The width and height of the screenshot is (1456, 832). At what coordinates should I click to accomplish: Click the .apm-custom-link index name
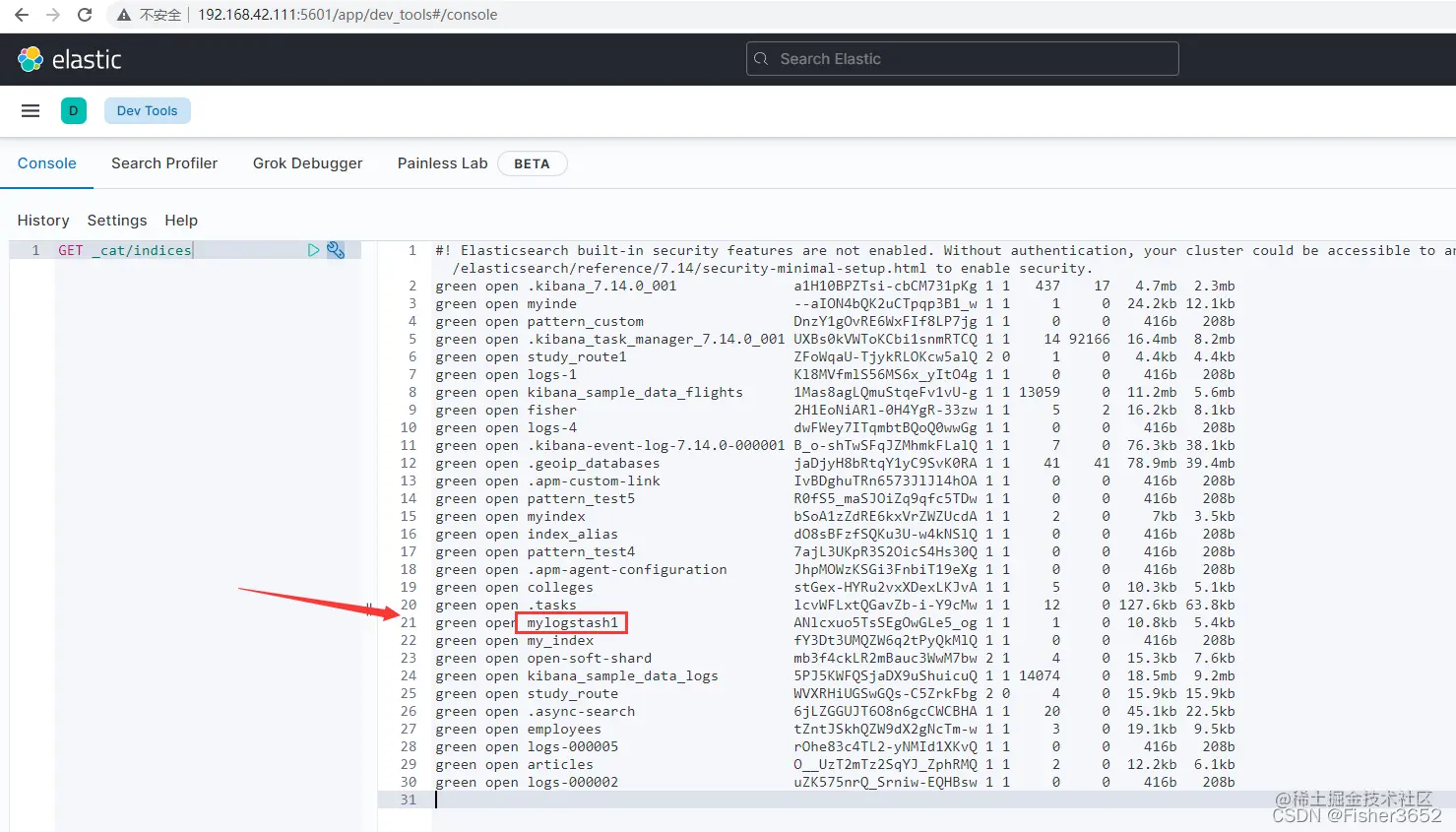[x=594, y=480]
